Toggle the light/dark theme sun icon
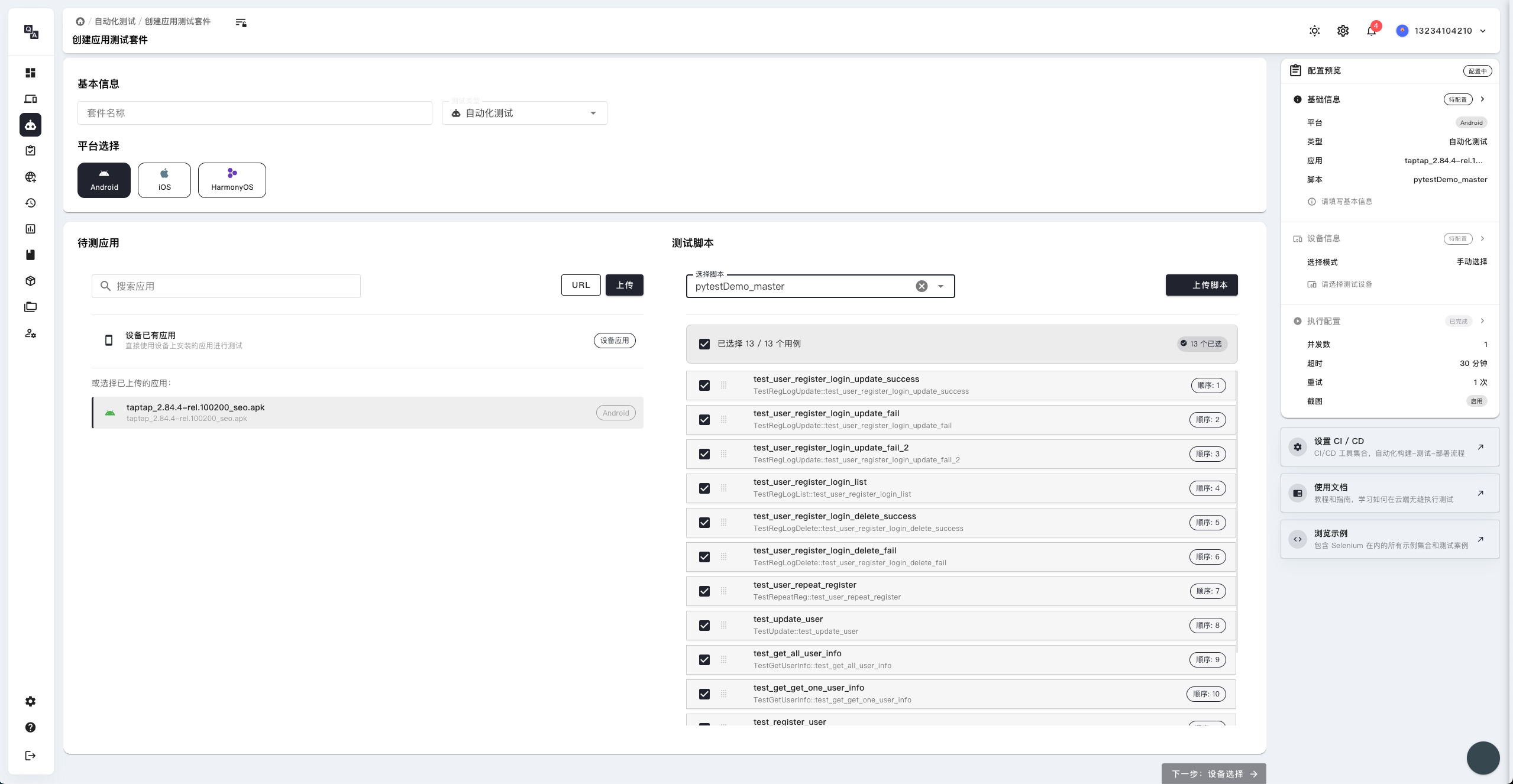1513x784 pixels. (x=1314, y=31)
